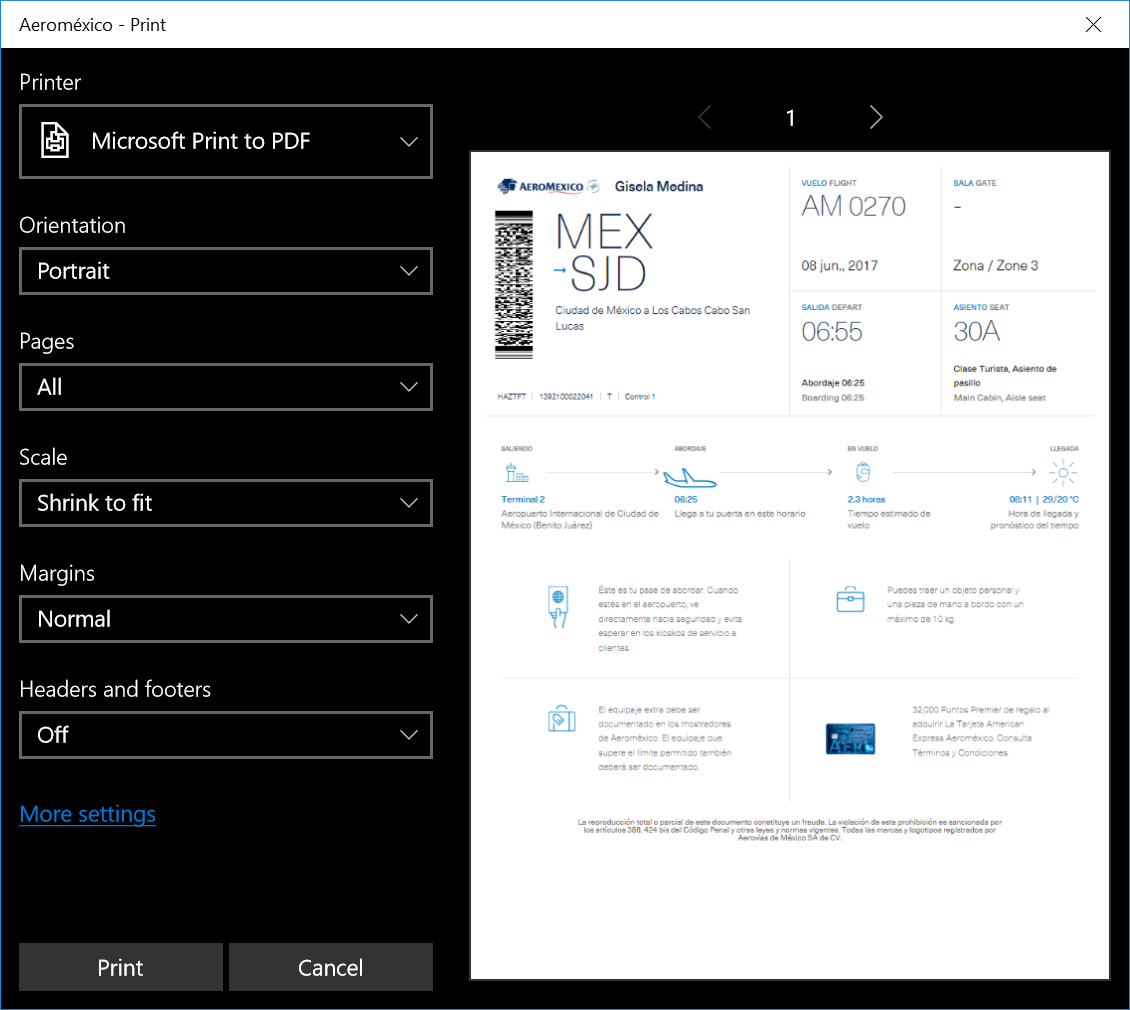Click the briefcase carry-on icon in preview
1130x1010 pixels.
pyautogui.click(x=850, y=599)
